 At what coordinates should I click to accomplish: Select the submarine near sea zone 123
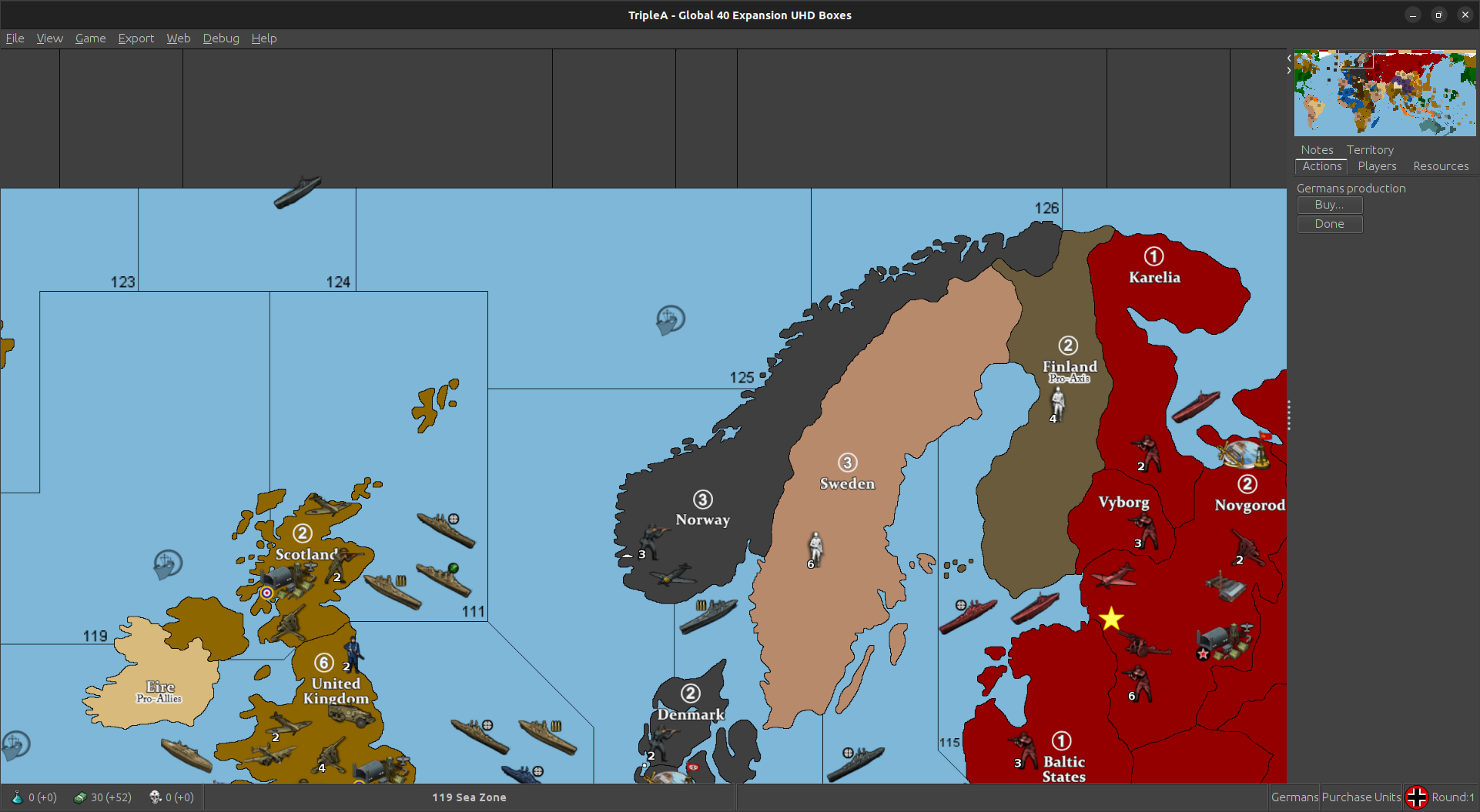tap(296, 192)
